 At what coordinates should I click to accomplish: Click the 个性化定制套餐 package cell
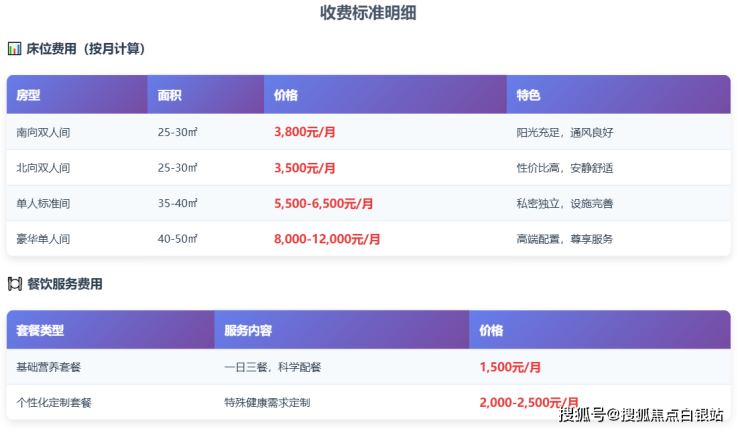[x=54, y=403]
